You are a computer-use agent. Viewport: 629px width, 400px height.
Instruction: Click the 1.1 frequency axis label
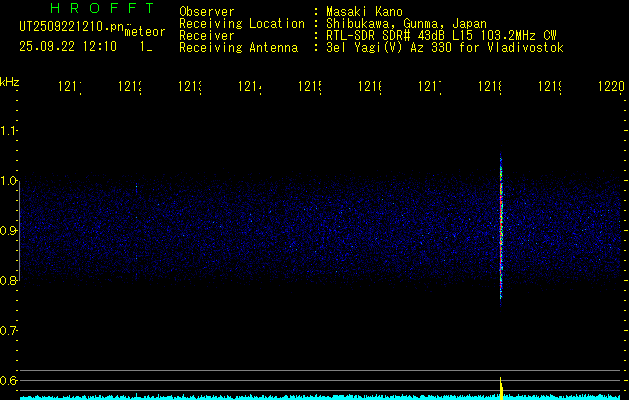[x=9, y=130]
